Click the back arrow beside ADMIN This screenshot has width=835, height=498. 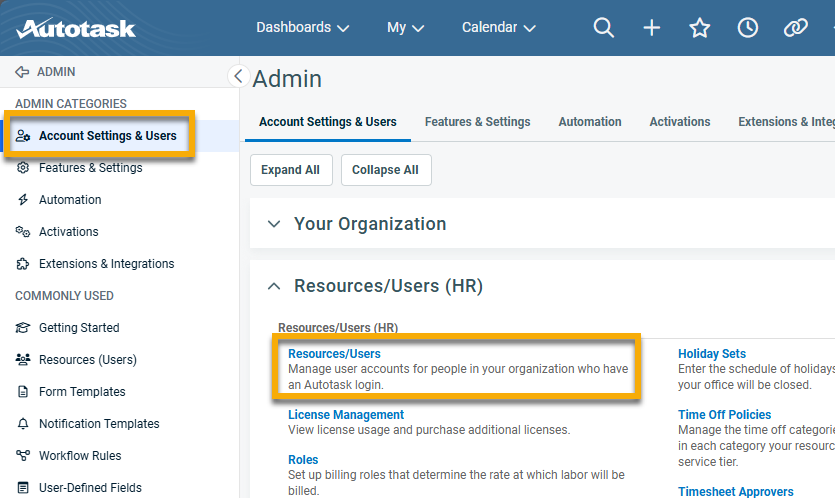(22, 72)
